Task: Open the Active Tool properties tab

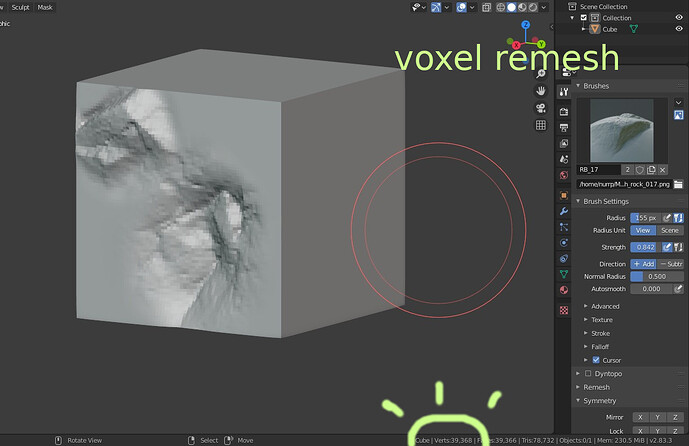Action: [564, 92]
